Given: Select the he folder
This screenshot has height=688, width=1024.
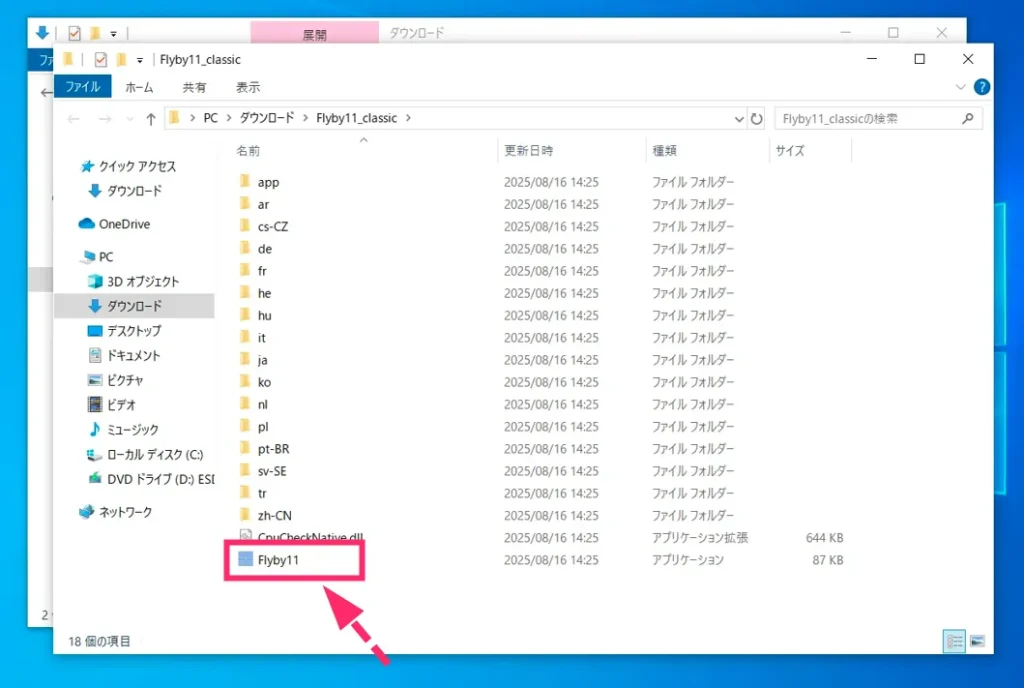Looking at the screenshot, I should tap(264, 293).
